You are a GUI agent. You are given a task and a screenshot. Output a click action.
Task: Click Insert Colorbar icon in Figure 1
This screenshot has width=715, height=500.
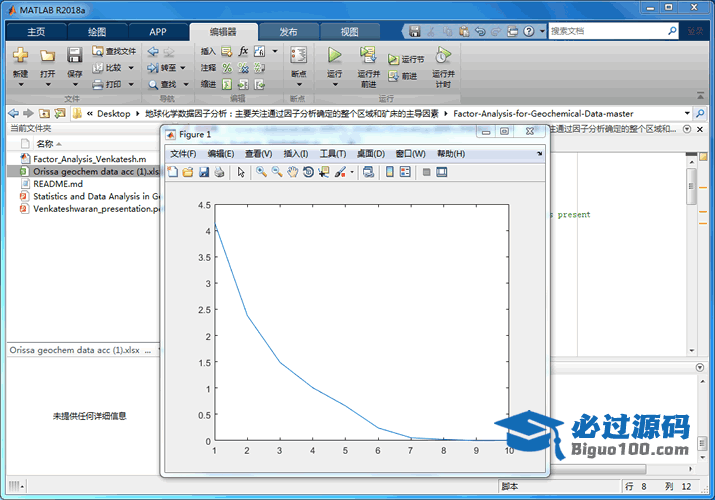click(390, 172)
